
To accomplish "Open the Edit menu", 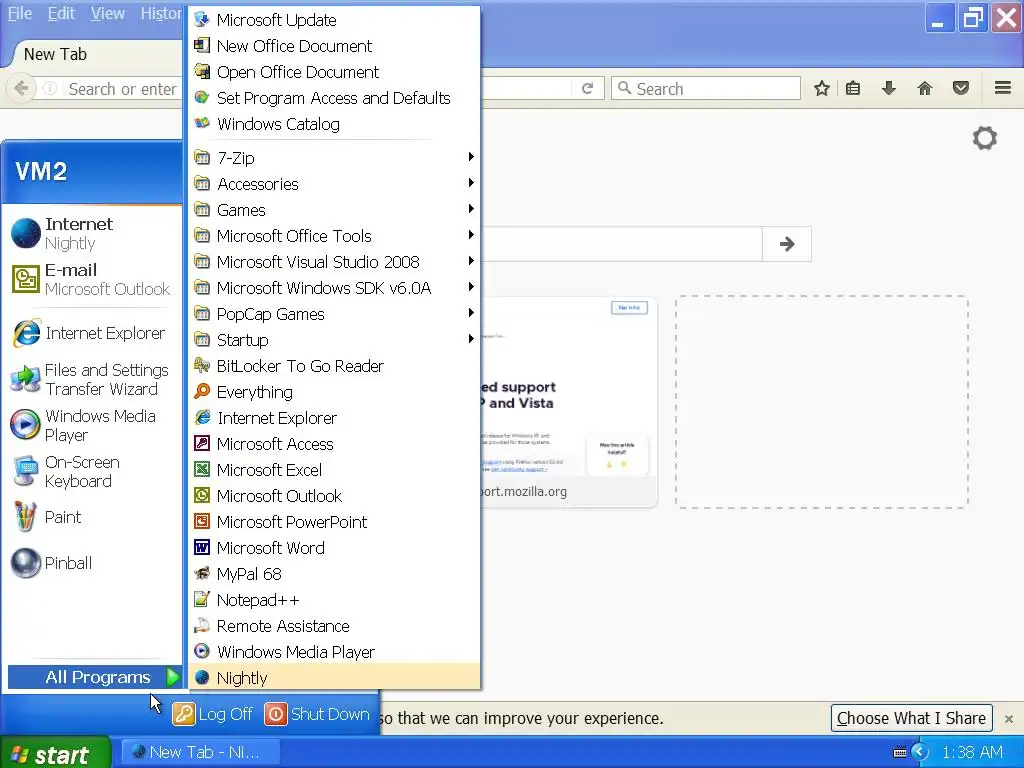I will pyautogui.click(x=61, y=13).
